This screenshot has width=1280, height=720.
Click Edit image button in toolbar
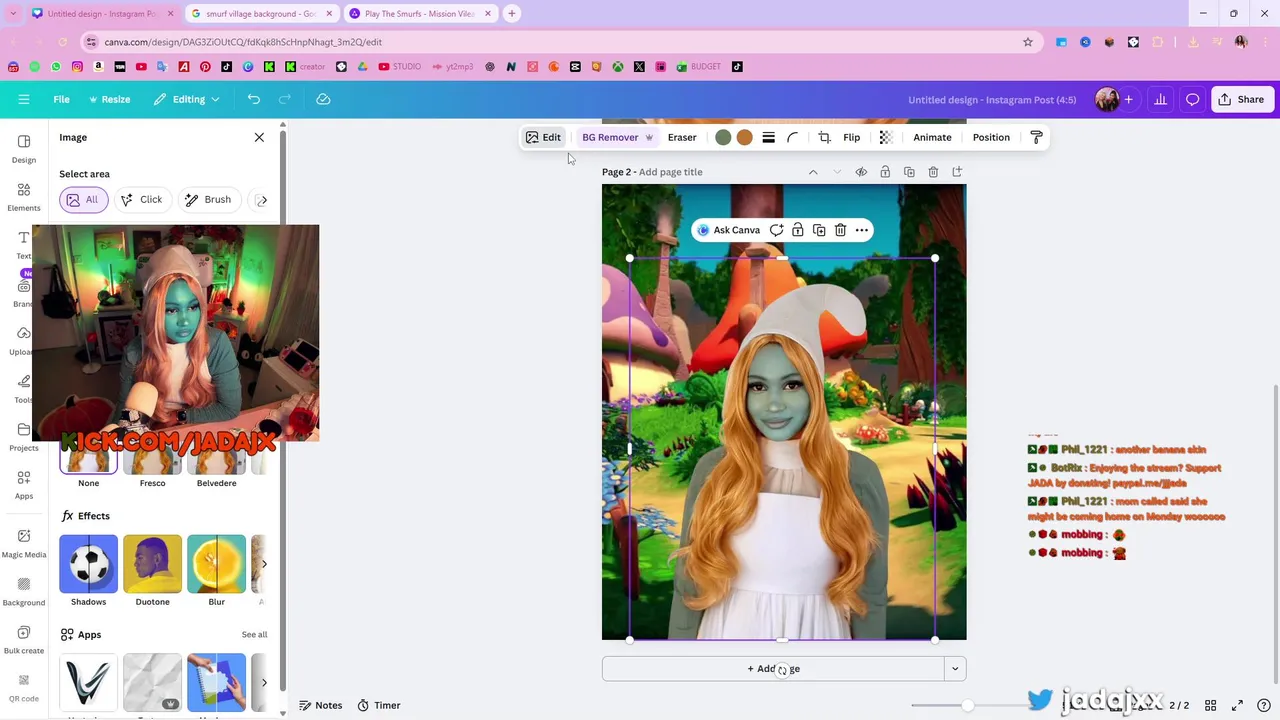(543, 137)
